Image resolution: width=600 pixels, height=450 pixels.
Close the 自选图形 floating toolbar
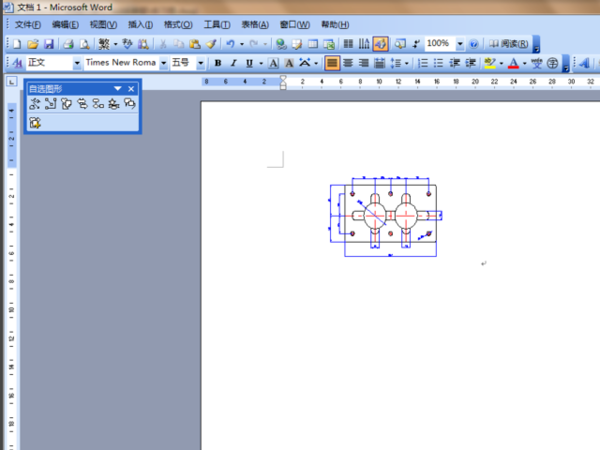(131, 88)
